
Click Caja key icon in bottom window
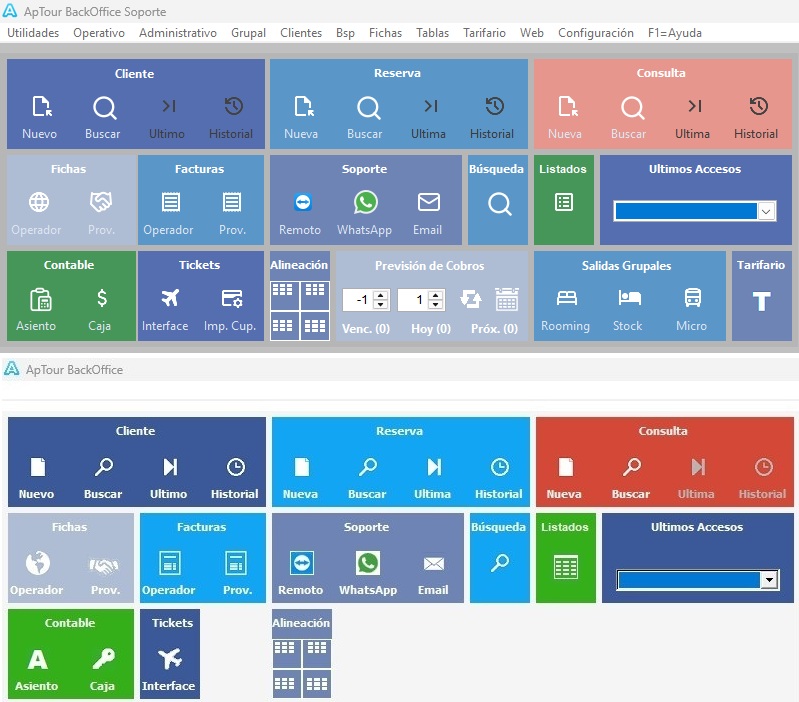pyautogui.click(x=103, y=659)
